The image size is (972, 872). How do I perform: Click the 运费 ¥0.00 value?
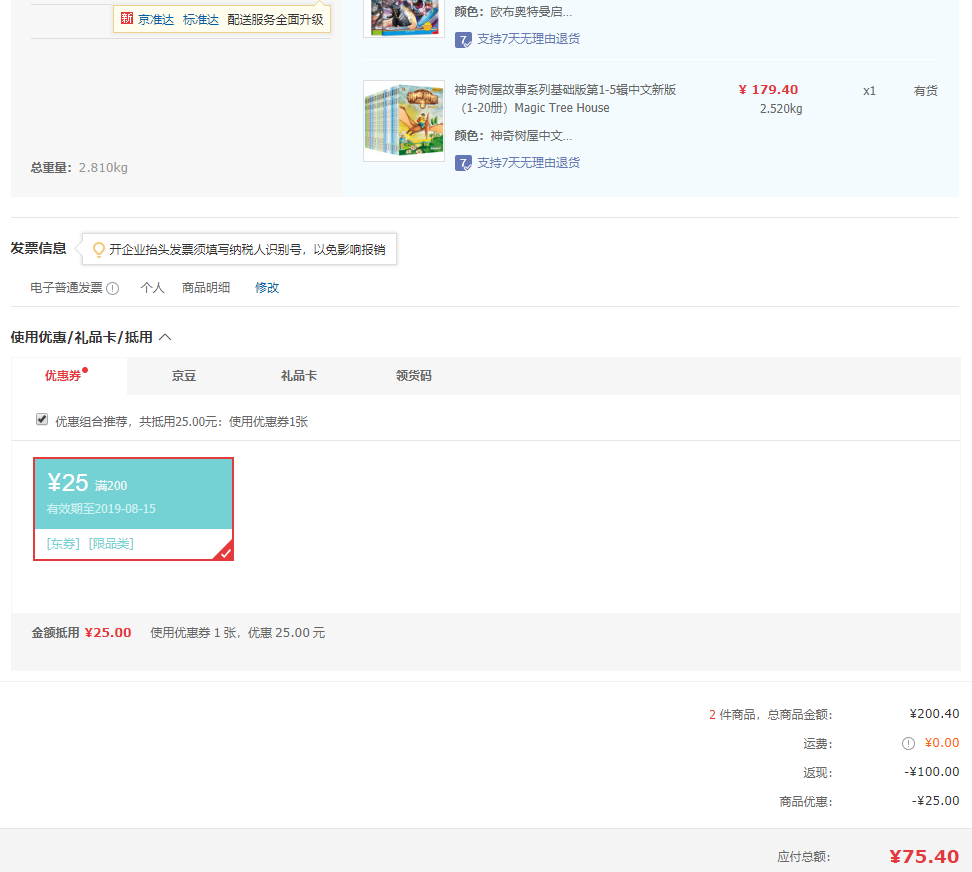(x=942, y=742)
